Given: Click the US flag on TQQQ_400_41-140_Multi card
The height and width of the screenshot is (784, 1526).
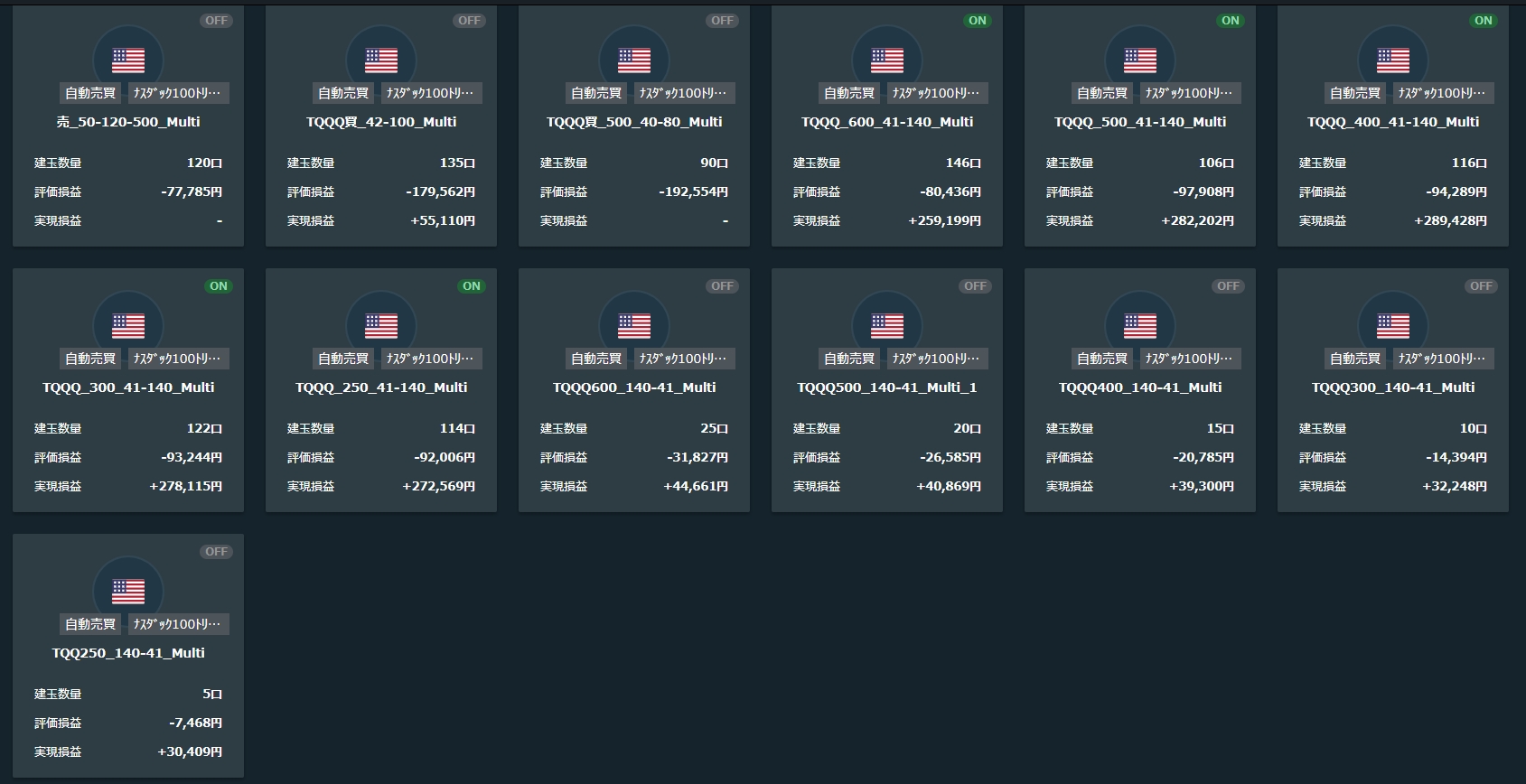Looking at the screenshot, I should [1393, 61].
